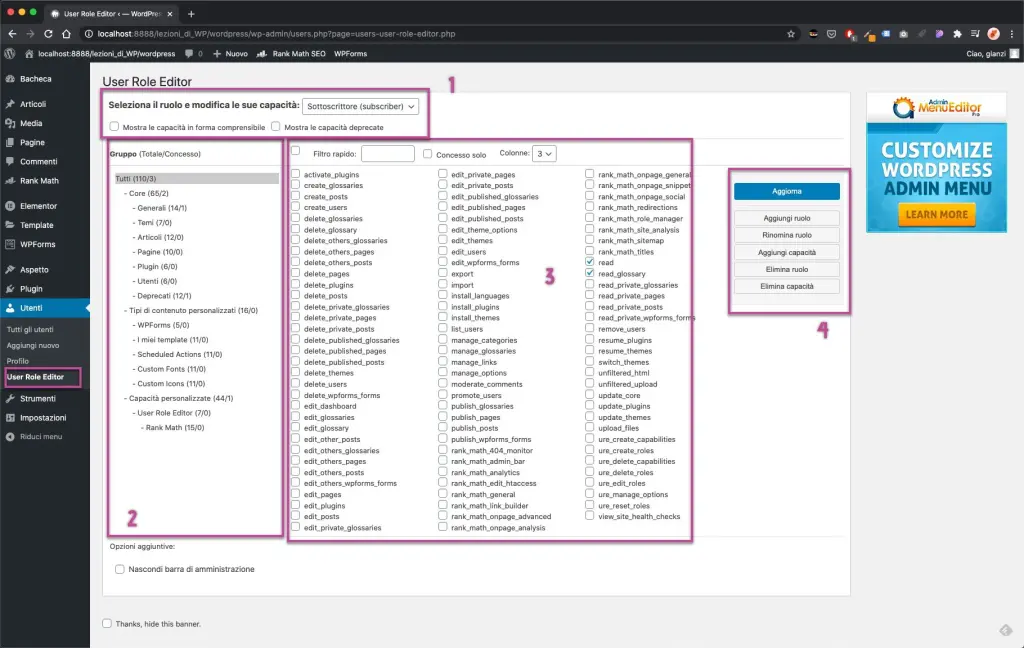Click Learn More on Admin Menu Editor banner
The image size is (1024, 648).
point(936,214)
